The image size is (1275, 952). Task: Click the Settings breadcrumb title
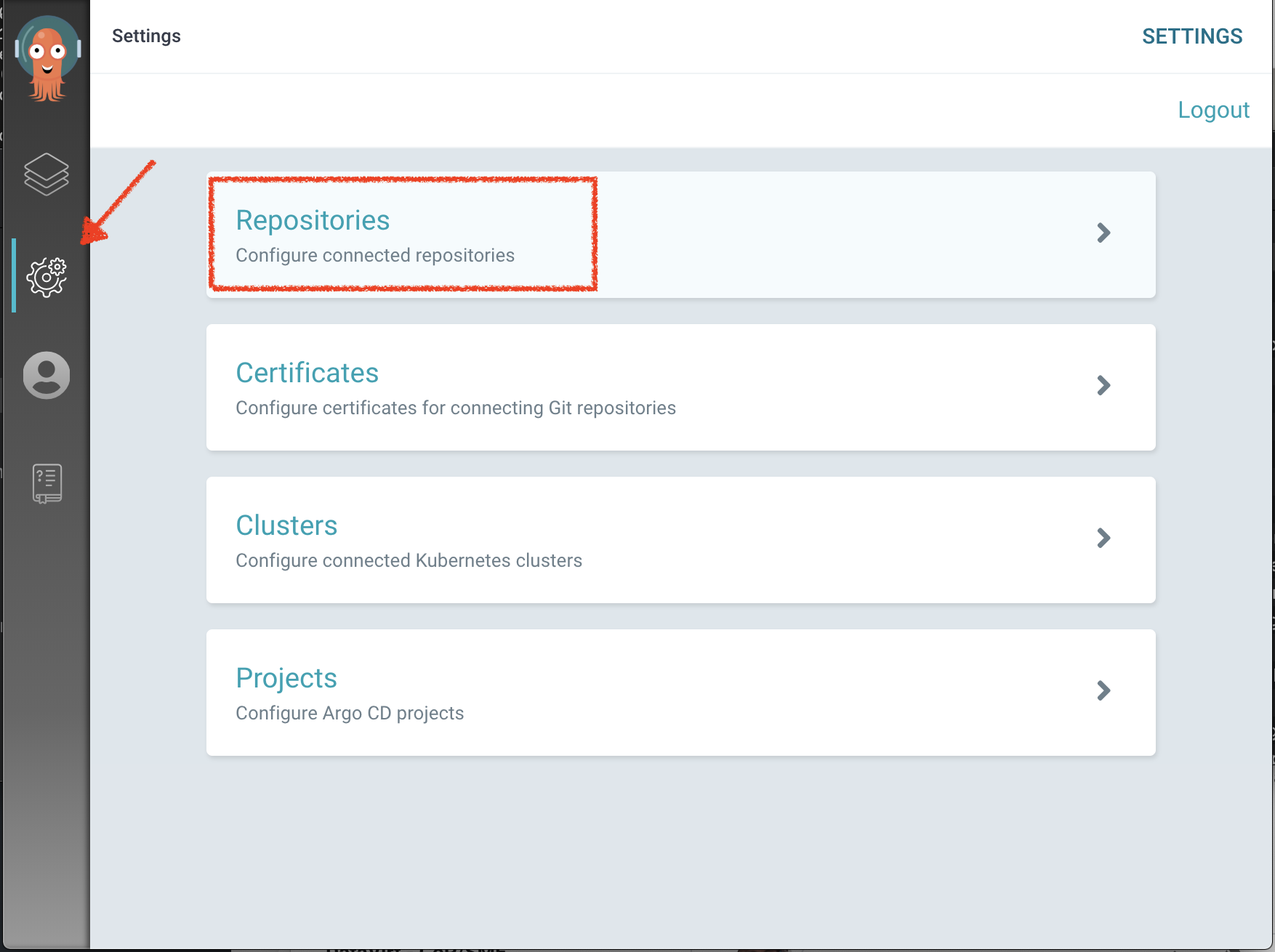pyautogui.click(x=146, y=36)
